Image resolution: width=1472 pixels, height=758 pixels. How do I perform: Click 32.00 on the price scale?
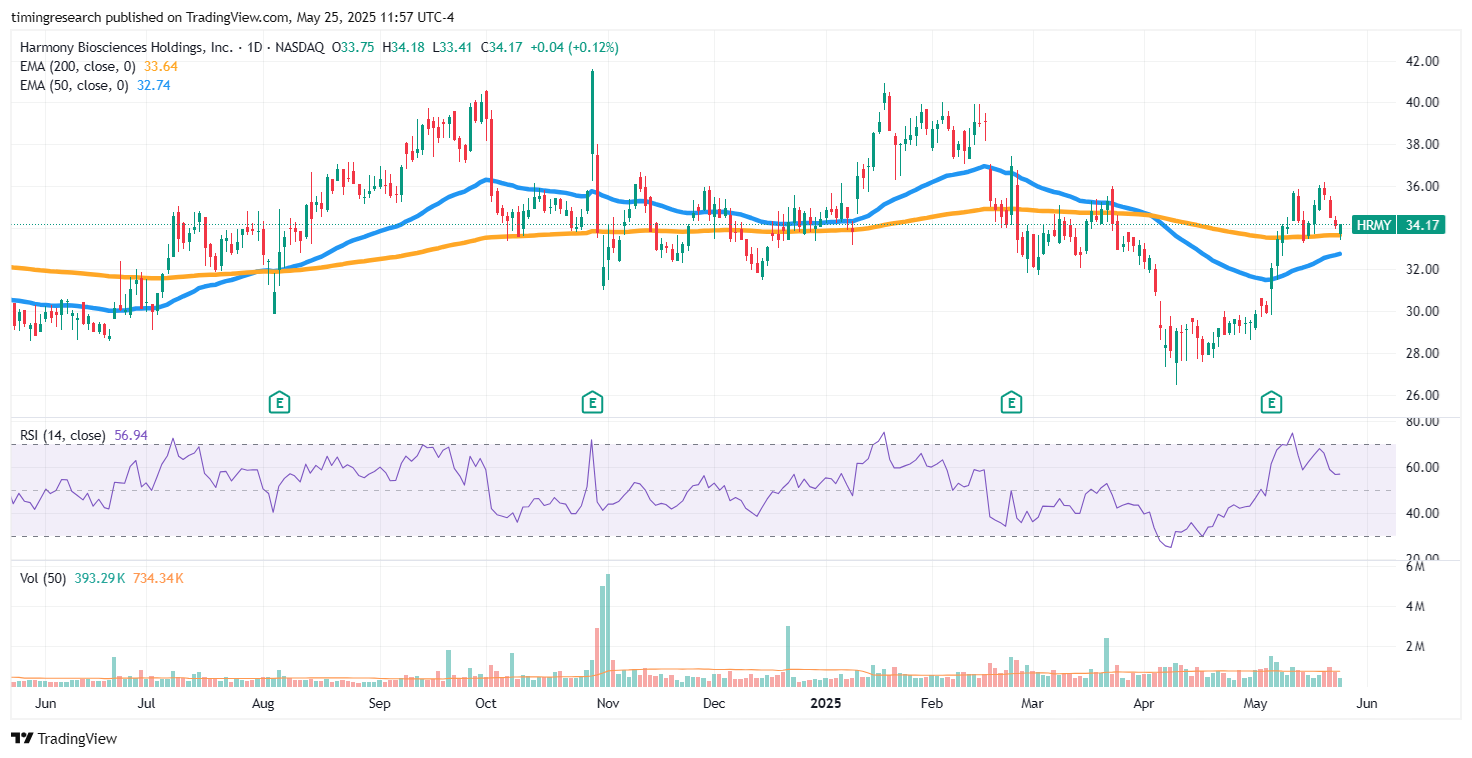(1422, 269)
